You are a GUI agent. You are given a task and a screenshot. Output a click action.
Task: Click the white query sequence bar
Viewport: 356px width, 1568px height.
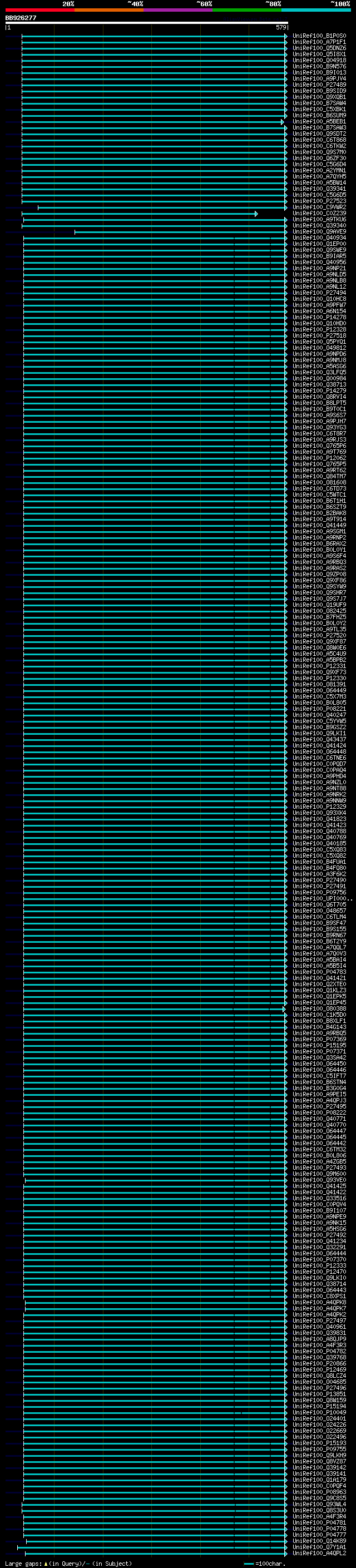147,22
